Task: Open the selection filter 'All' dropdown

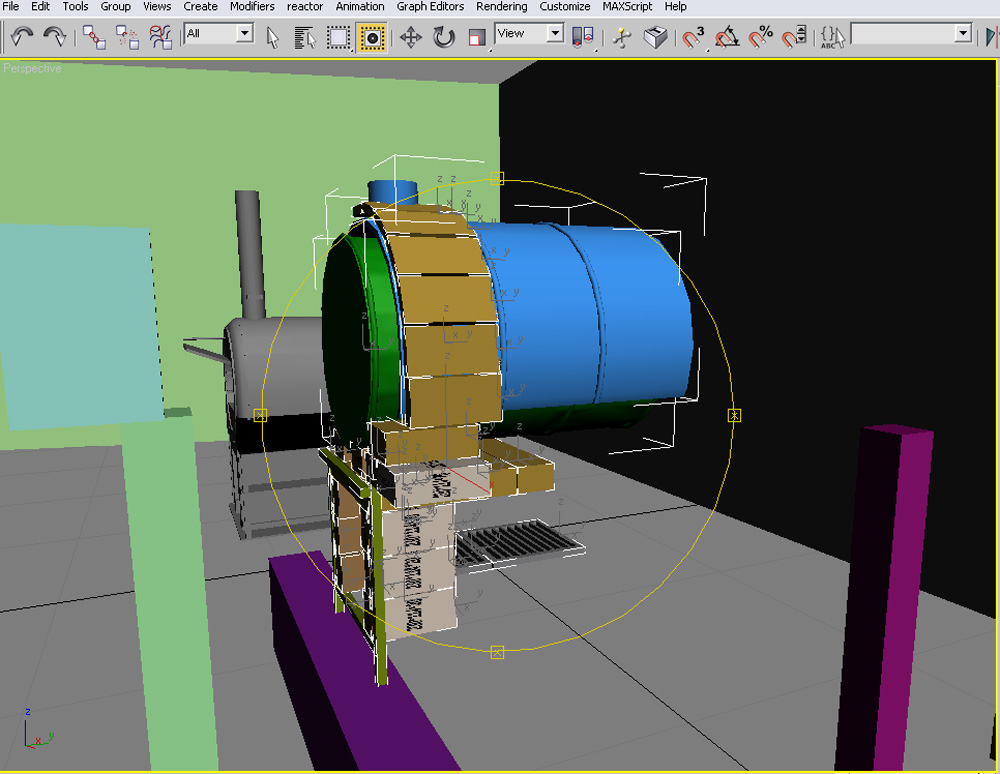Action: pos(245,34)
